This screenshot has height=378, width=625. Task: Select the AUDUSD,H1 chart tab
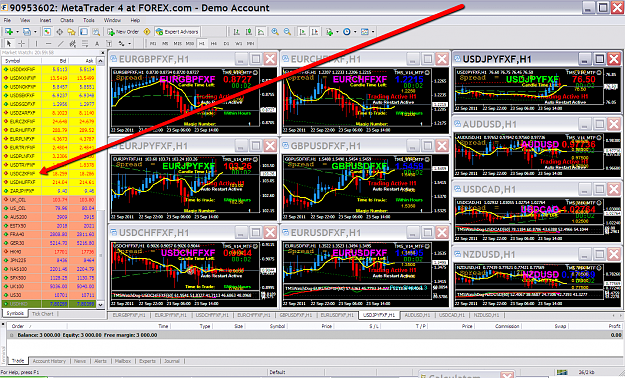point(418,315)
